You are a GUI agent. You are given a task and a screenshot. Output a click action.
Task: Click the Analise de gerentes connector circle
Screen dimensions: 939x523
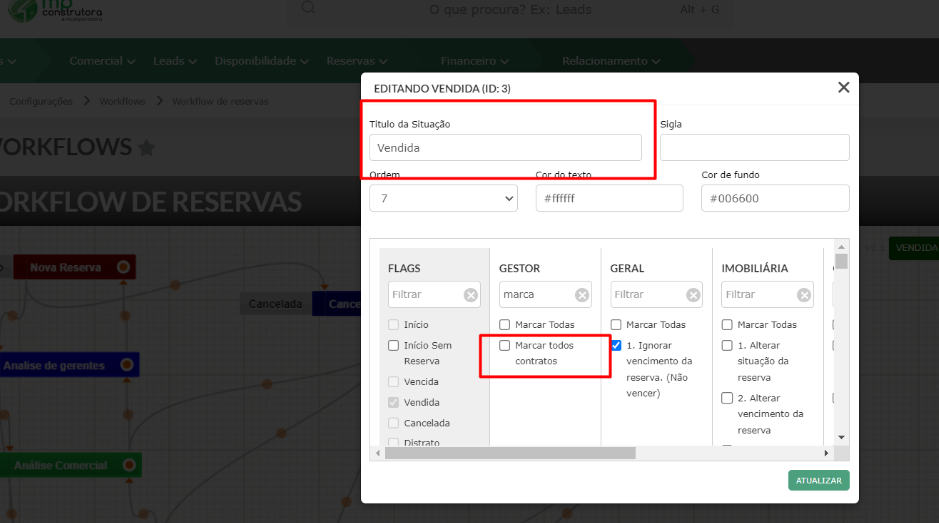click(127, 365)
